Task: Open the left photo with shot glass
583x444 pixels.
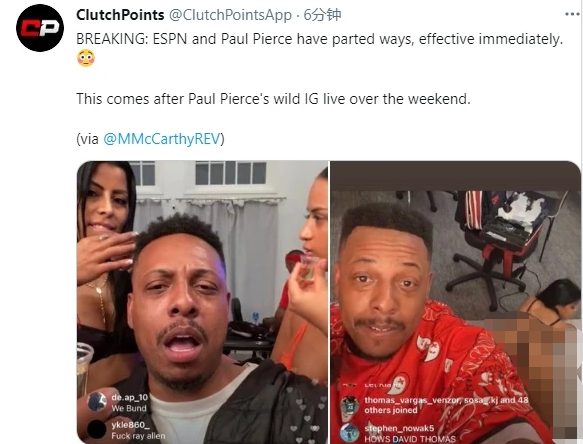Action: pos(202,302)
